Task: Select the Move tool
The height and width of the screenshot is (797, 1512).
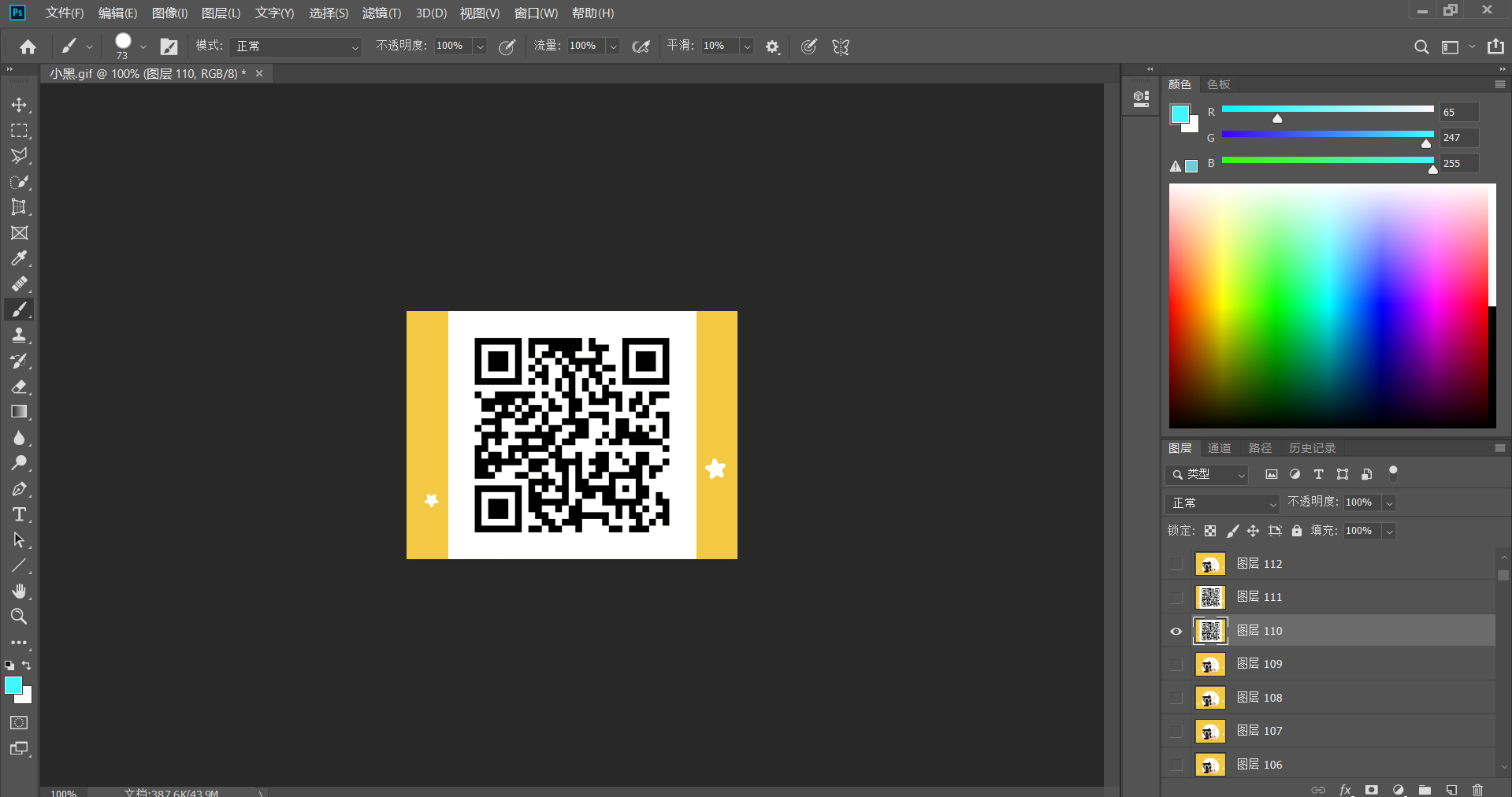Action: coord(19,105)
